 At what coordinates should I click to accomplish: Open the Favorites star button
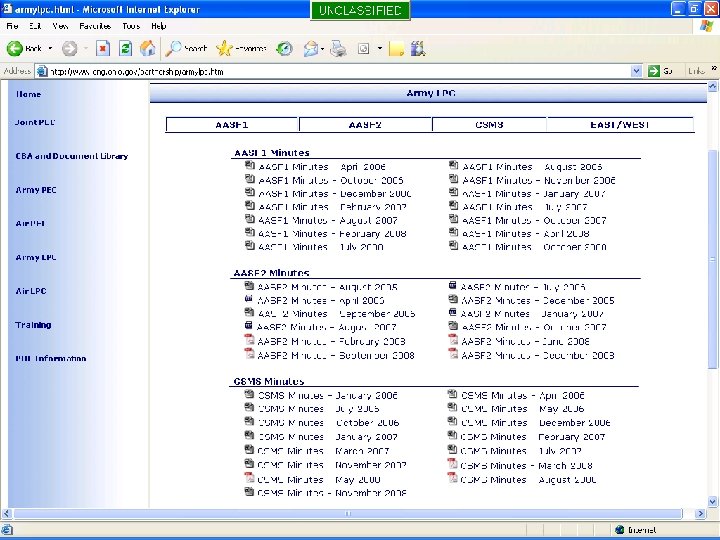click(x=240, y=48)
